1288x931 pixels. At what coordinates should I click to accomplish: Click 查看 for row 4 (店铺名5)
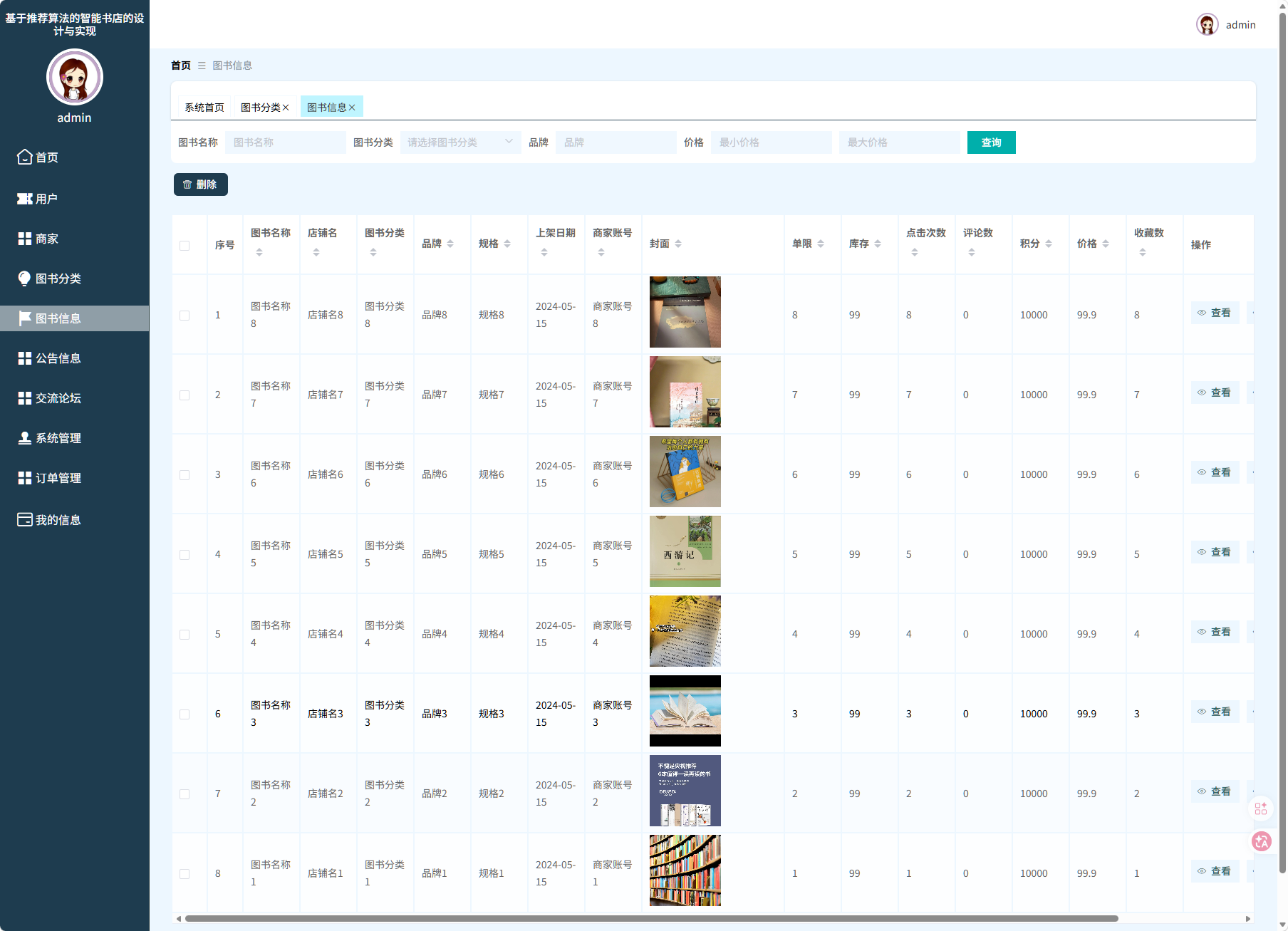[1215, 552]
